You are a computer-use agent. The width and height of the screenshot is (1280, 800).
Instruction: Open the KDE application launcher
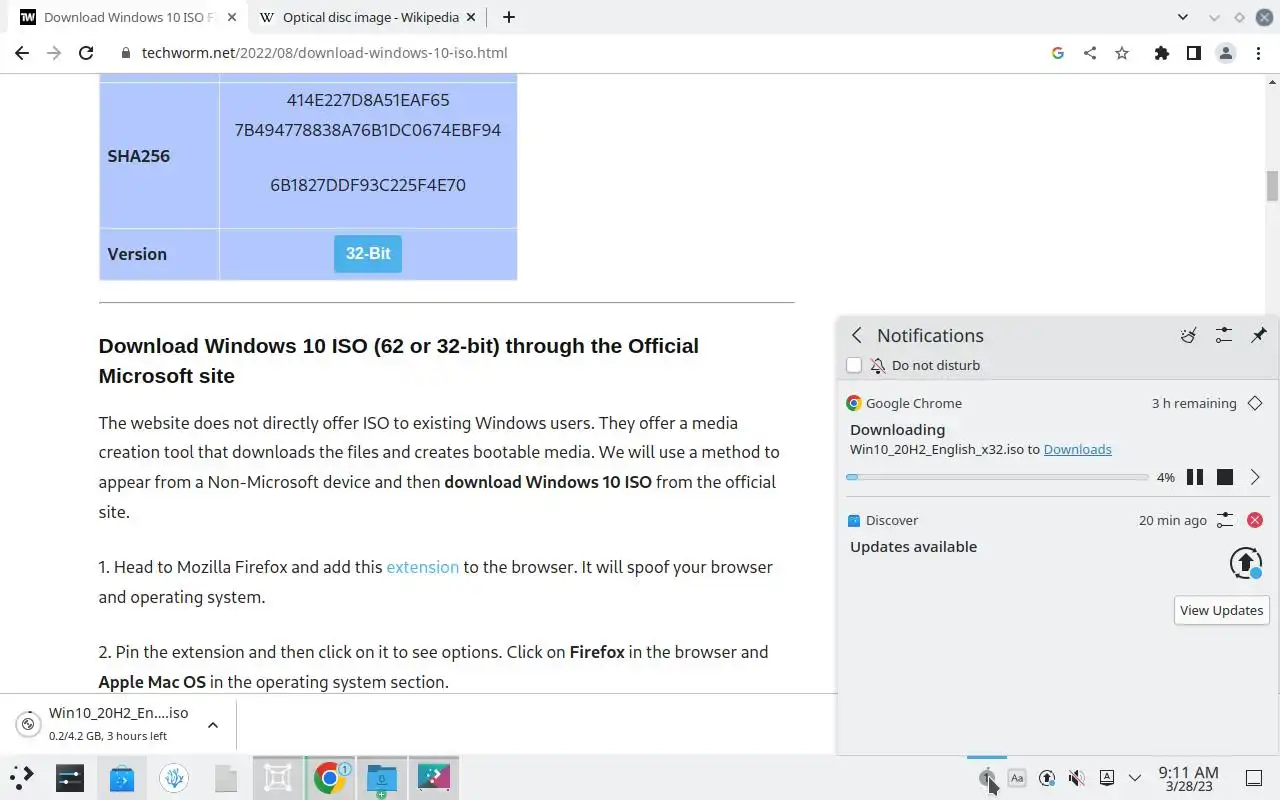pos(22,776)
